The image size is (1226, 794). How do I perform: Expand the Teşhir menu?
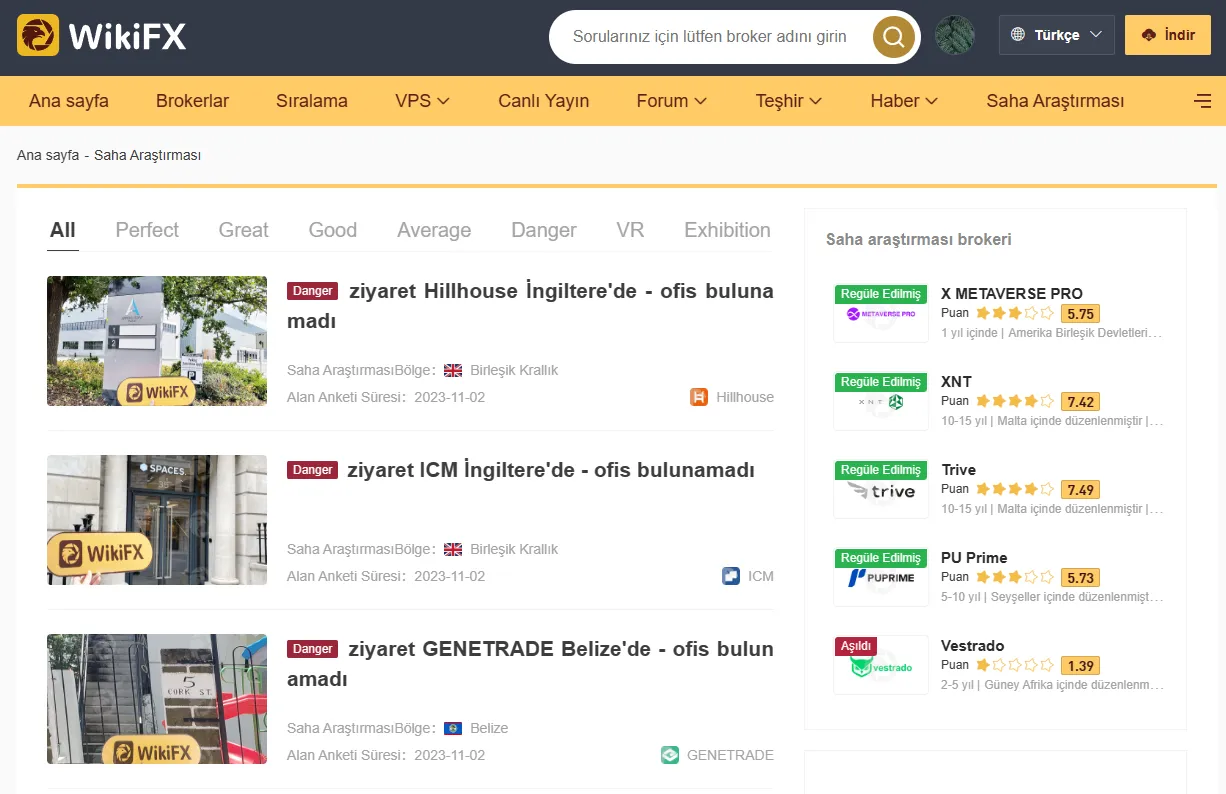pos(789,101)
